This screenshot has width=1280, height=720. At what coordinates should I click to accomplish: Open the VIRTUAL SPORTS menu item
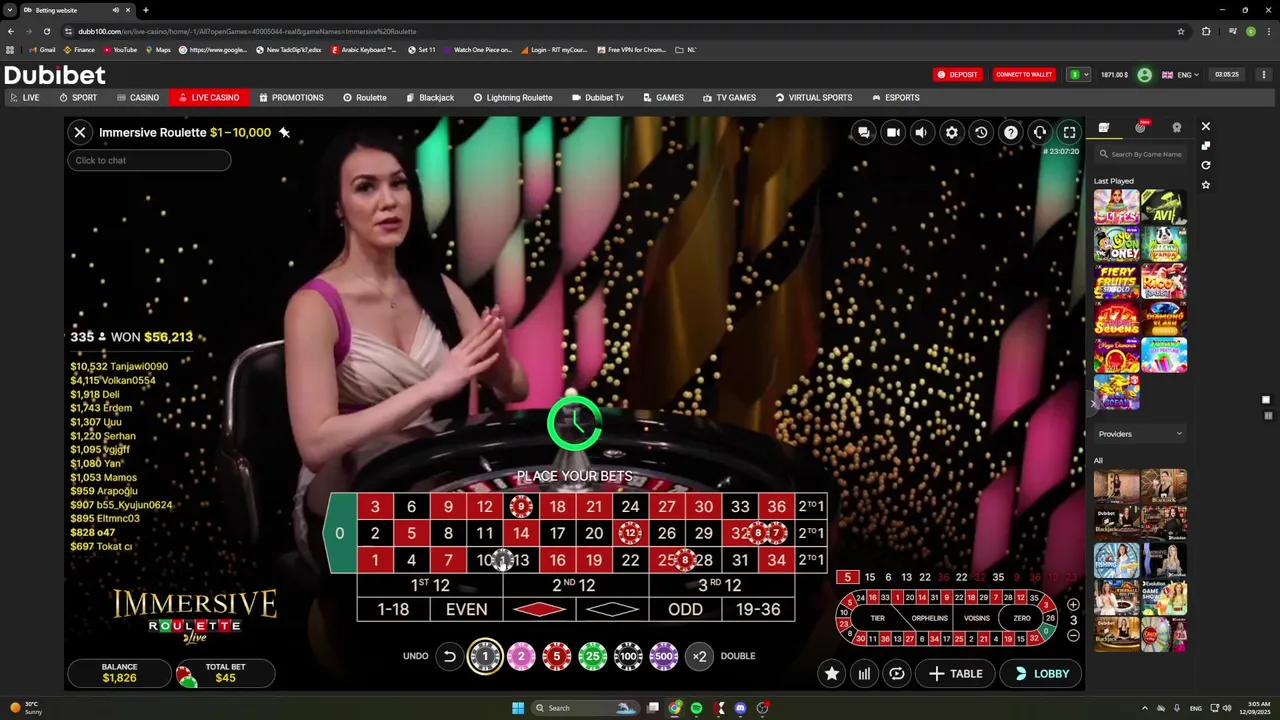[x=813, y=98]
